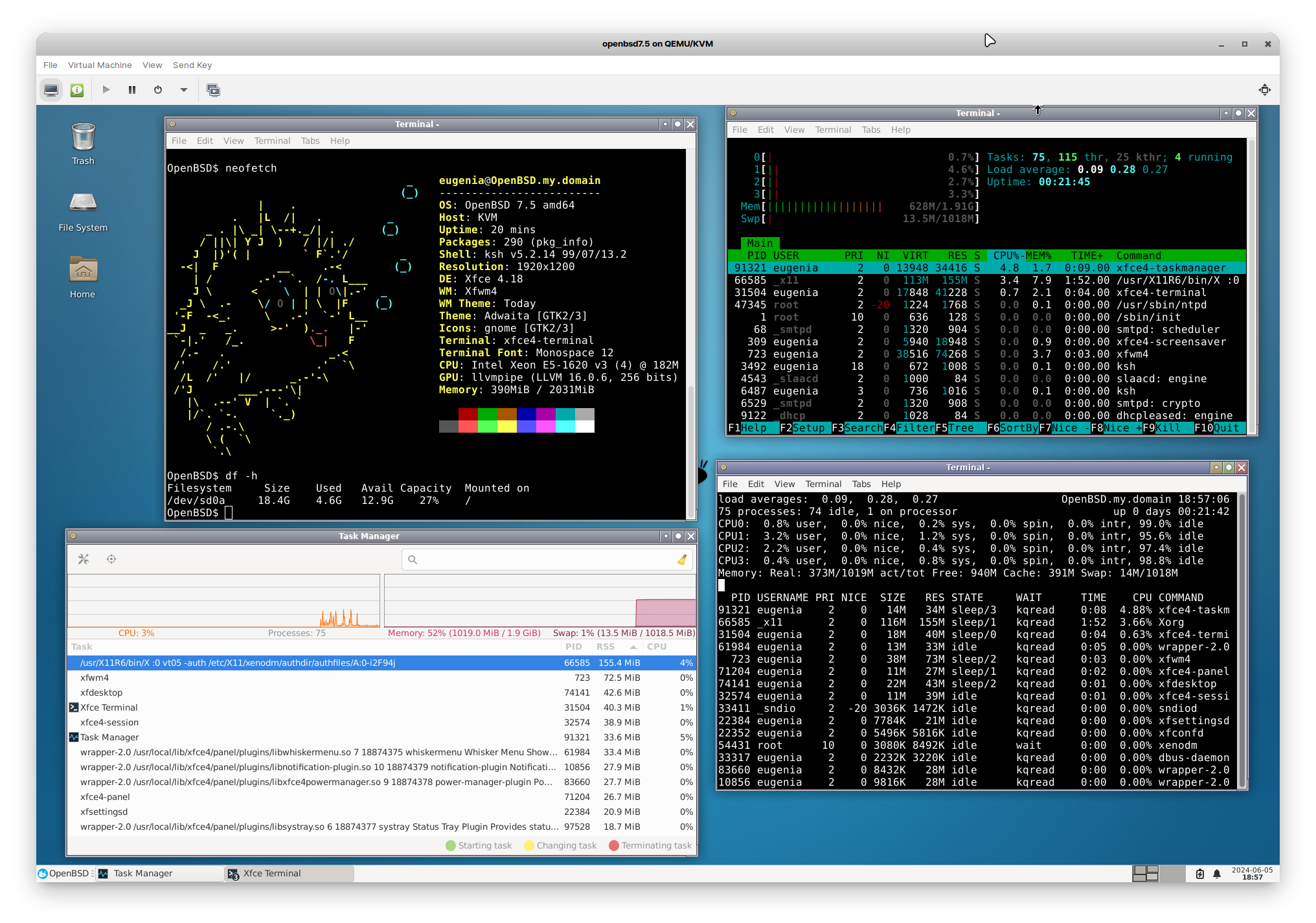Open Task Manager settings tools icon
This screenshot has height=923, width=1316.
(x=84, y=559)
